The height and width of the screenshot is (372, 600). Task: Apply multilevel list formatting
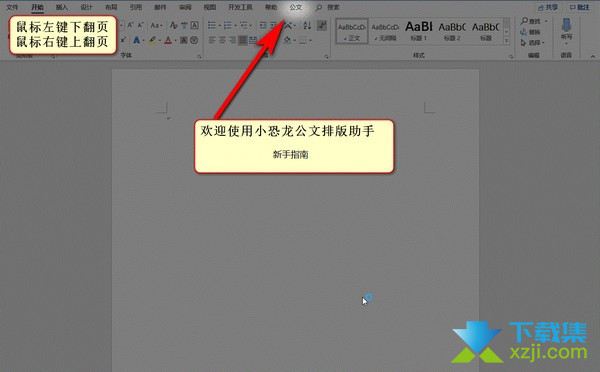[244, 25]
